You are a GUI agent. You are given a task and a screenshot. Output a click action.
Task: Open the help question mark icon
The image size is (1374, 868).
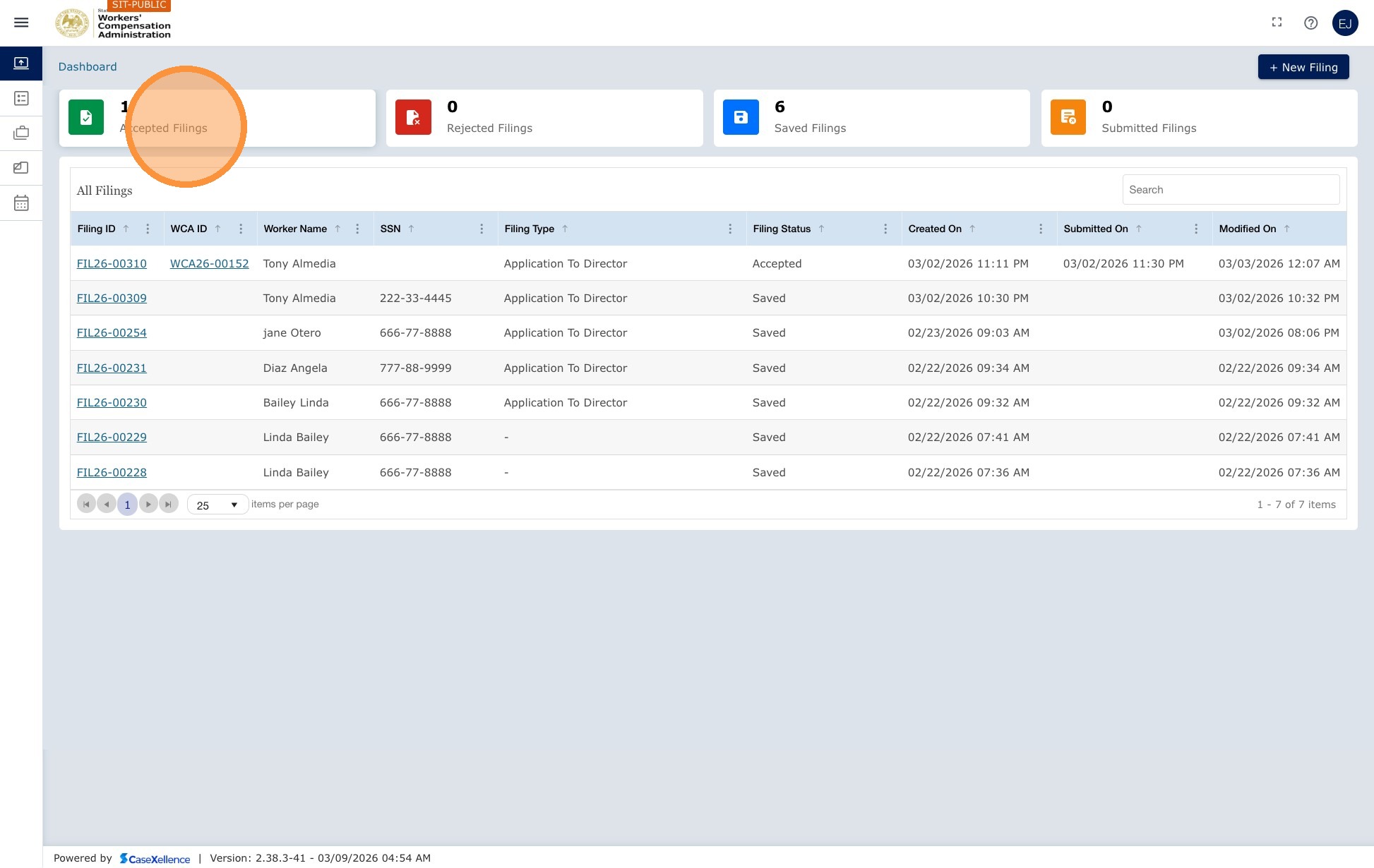1310,23
